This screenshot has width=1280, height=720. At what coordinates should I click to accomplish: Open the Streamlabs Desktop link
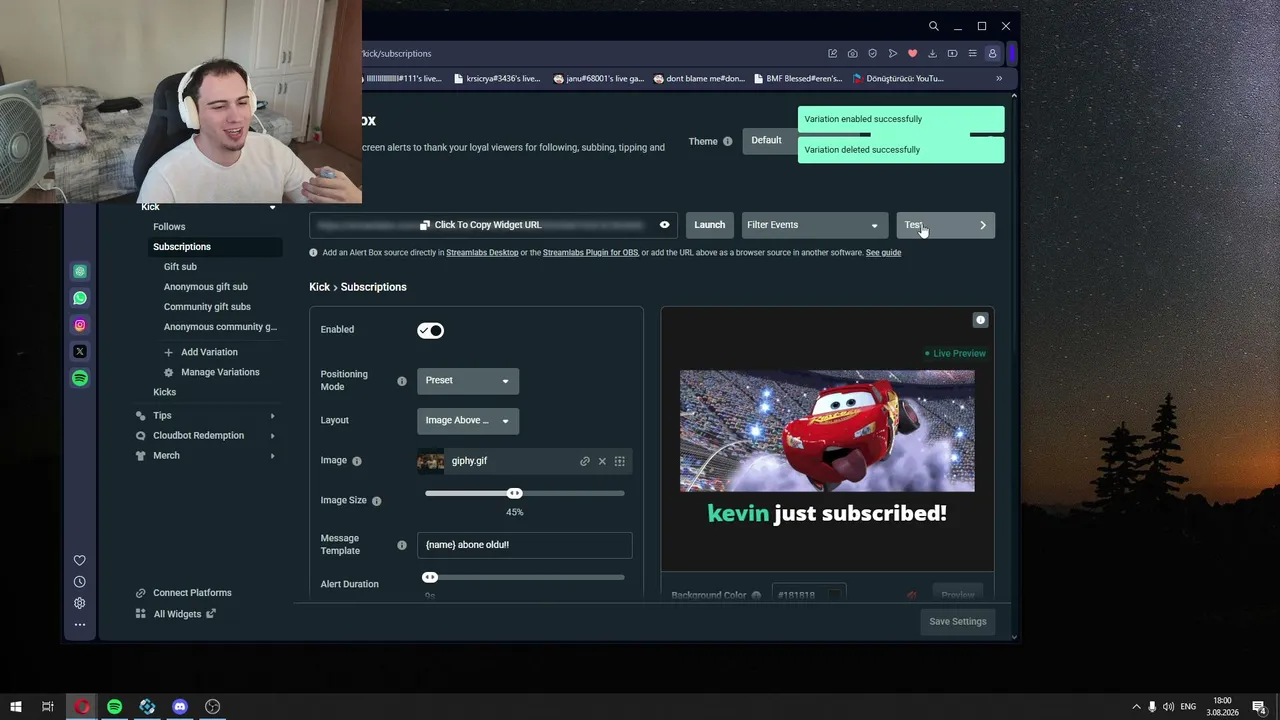tap(482, 253)
